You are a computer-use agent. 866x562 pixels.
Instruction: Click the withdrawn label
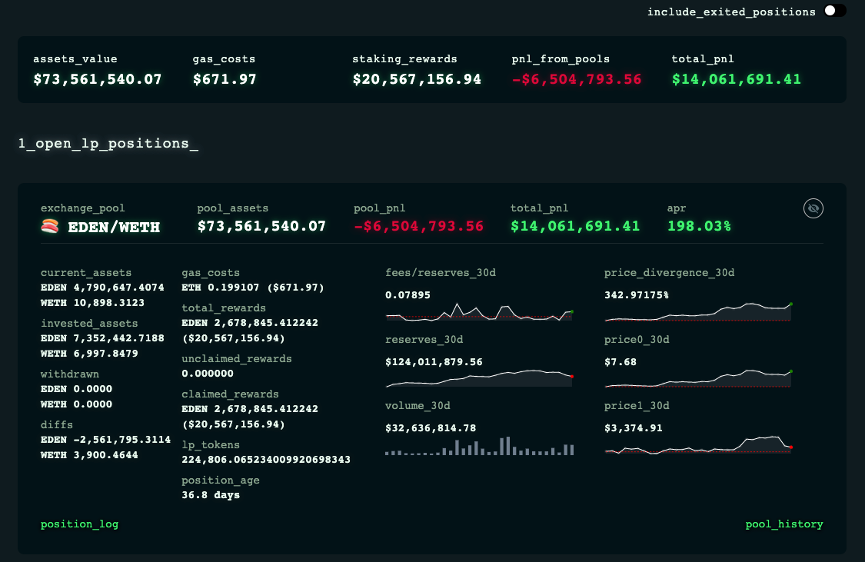pyautogui.click(x=70, y=374)
